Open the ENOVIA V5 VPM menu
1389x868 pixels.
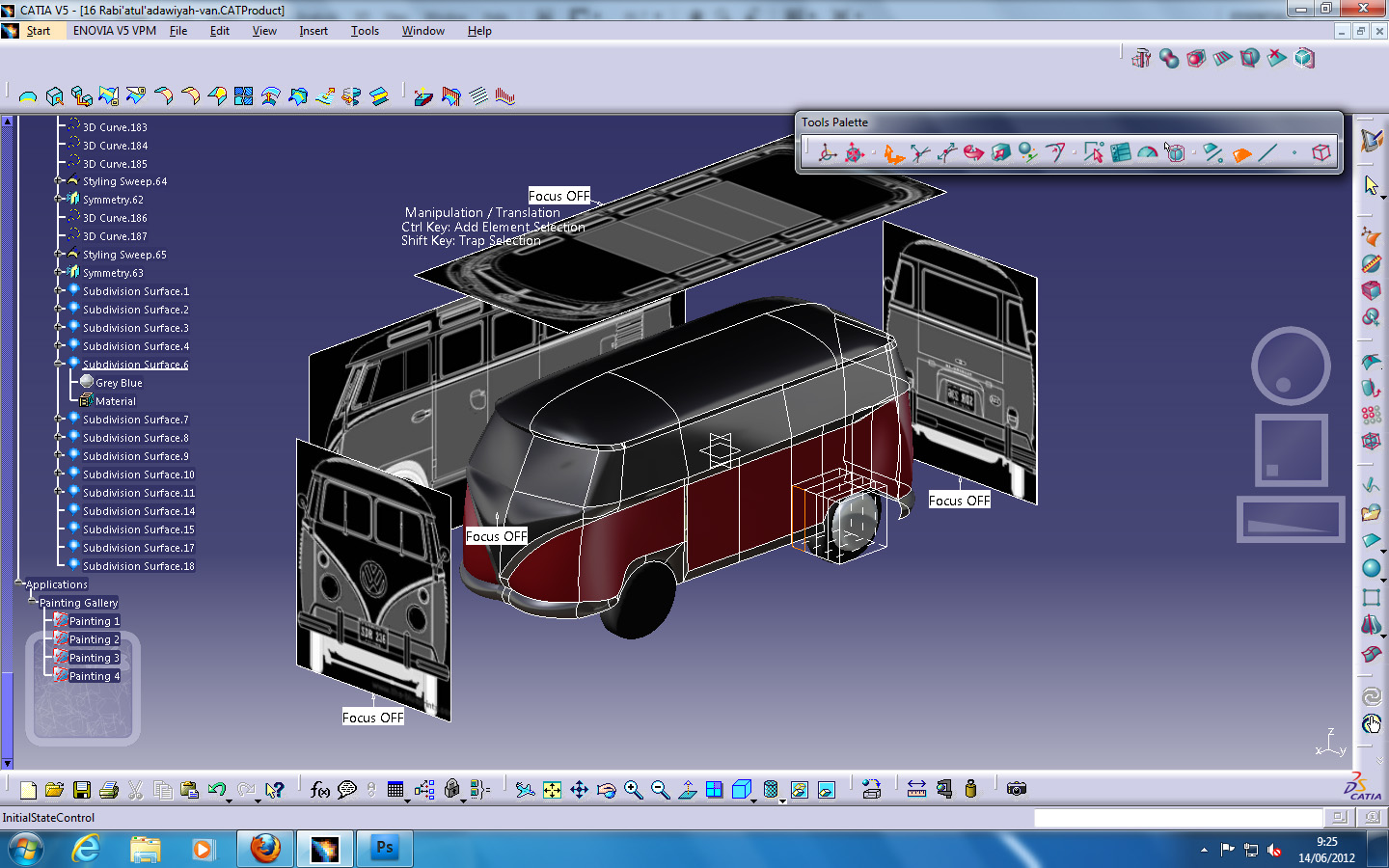coord(113,30)
